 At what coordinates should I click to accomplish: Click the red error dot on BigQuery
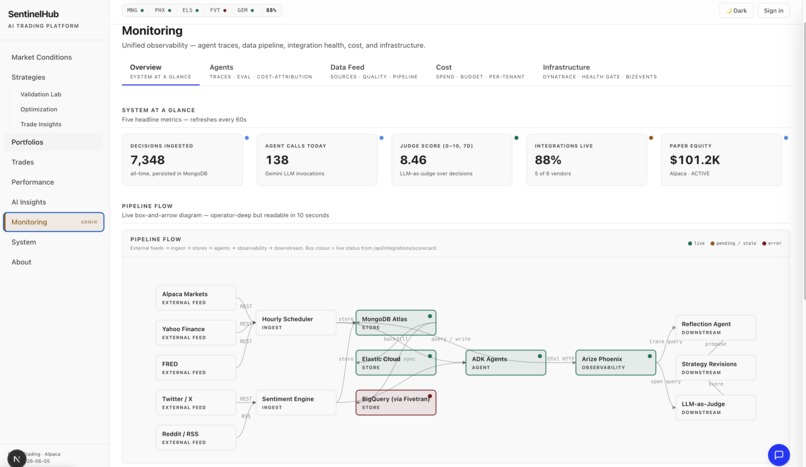[430, 396]
